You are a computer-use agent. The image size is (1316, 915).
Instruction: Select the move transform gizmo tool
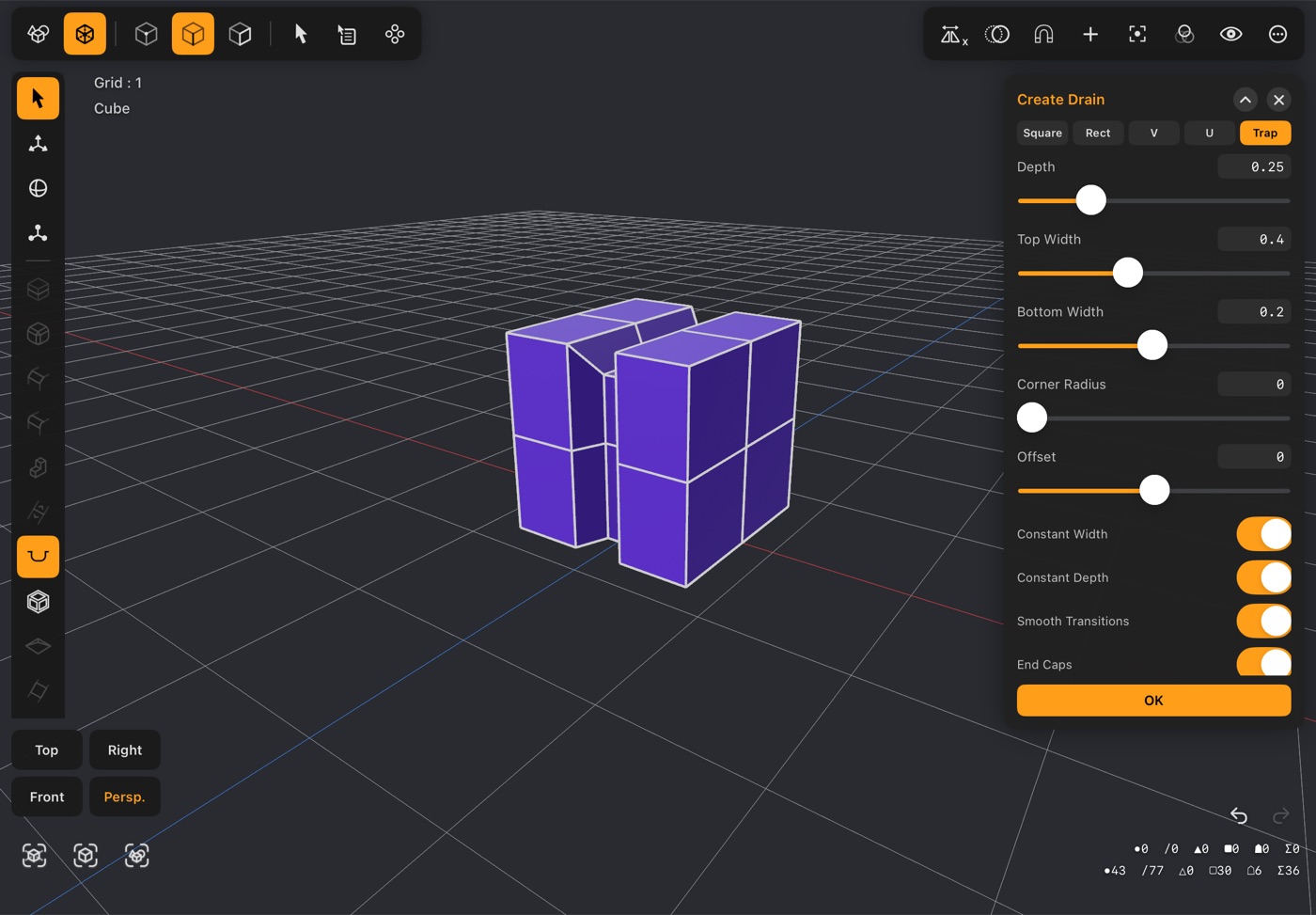pos(38,144)
